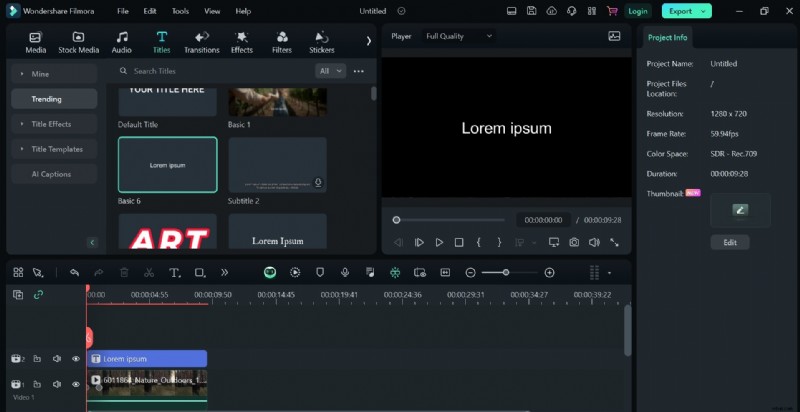Collapse the titles sidebar with the arrow
This screenshot has height=412, width=800.
tap(92, 242)
